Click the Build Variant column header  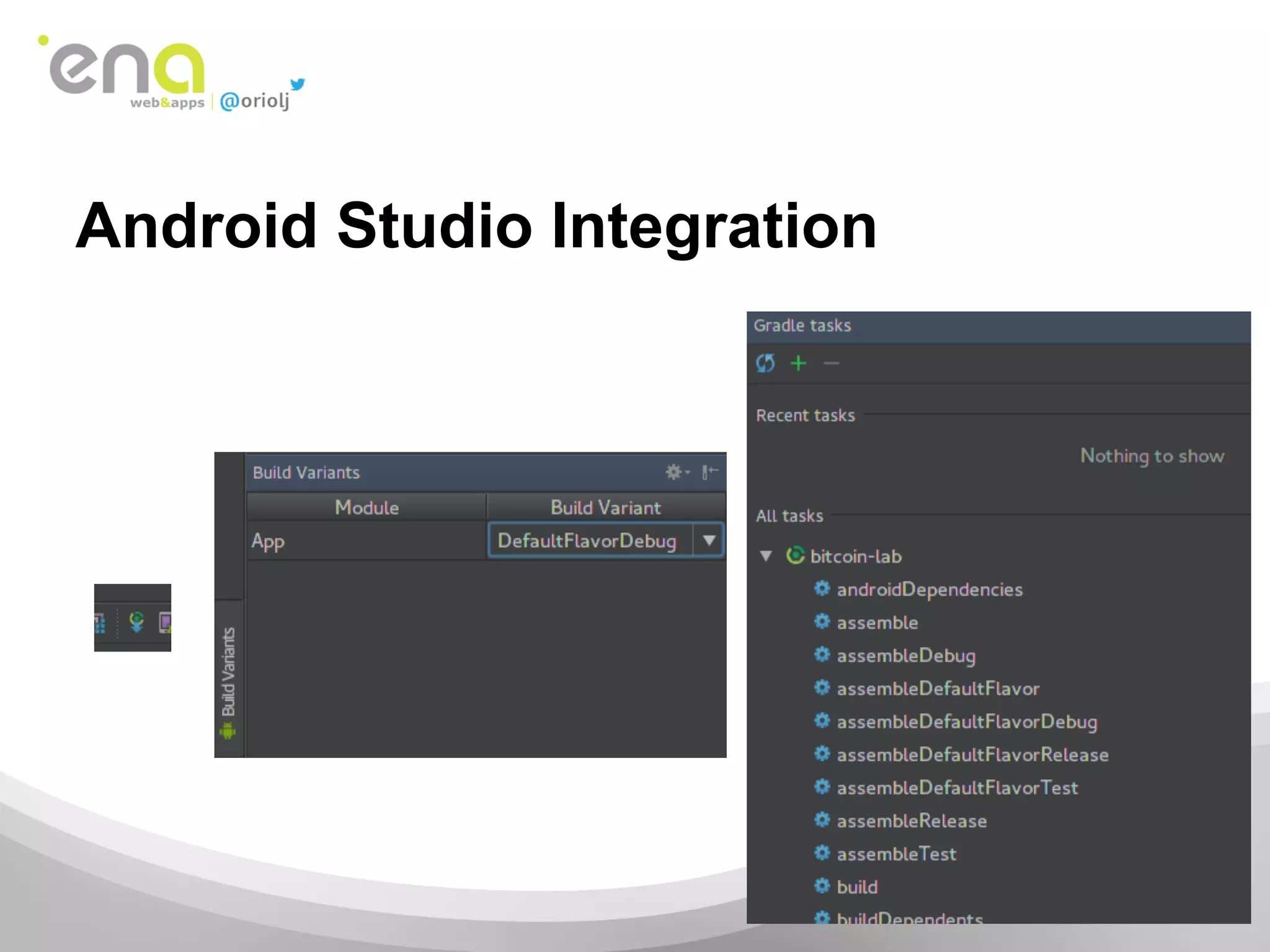coord(606,508)
